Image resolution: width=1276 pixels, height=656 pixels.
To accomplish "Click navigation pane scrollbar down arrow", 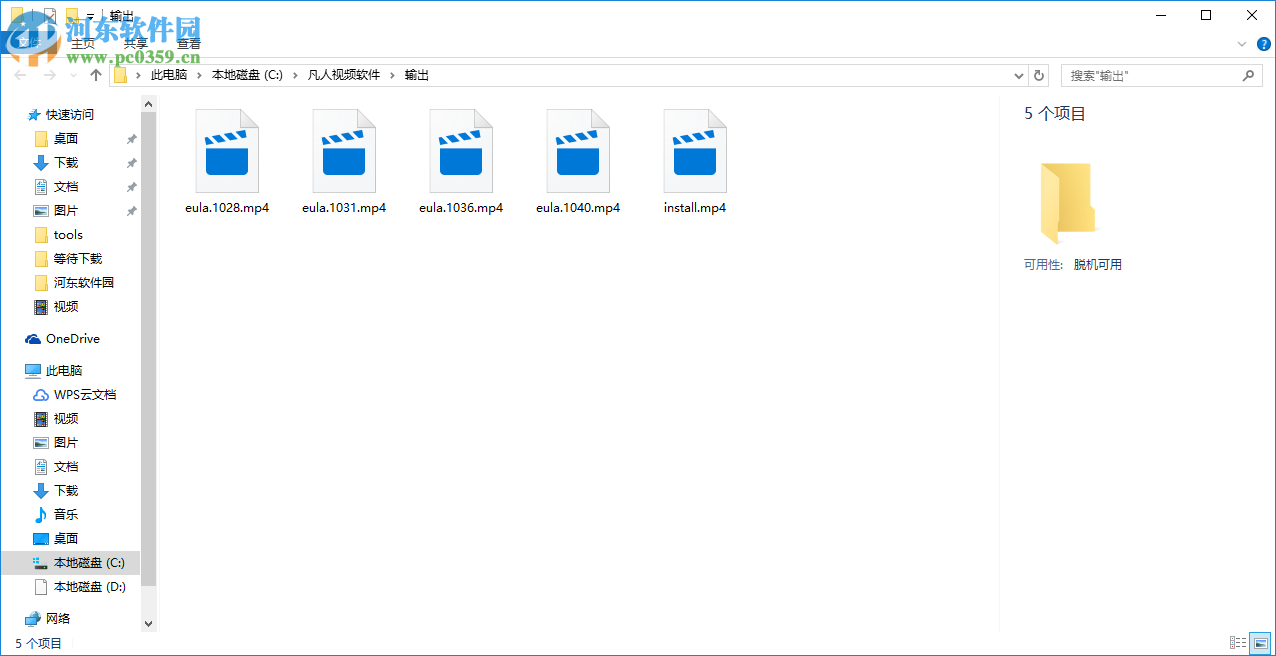I will pyautogui.click(x=149, y=623).
